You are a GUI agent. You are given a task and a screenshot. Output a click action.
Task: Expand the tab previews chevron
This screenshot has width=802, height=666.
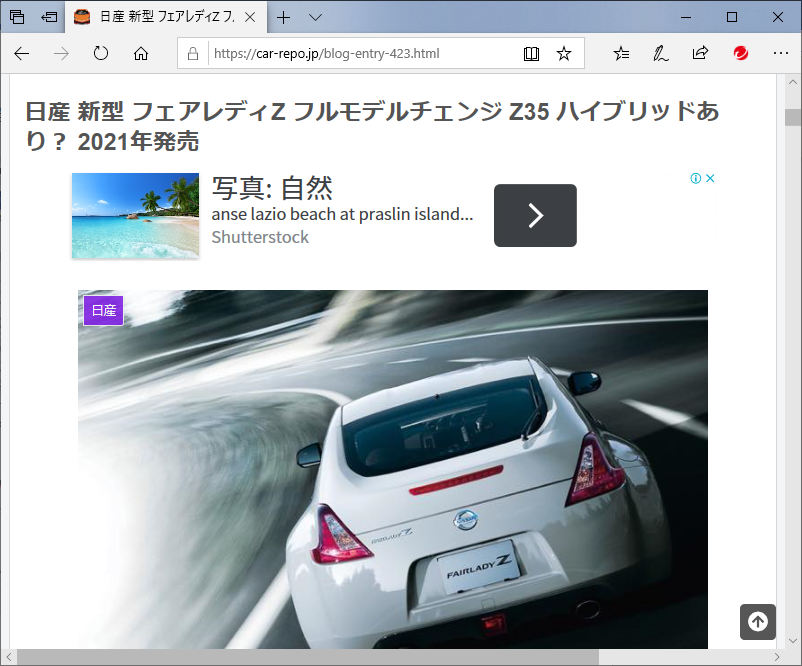[315, 17]
